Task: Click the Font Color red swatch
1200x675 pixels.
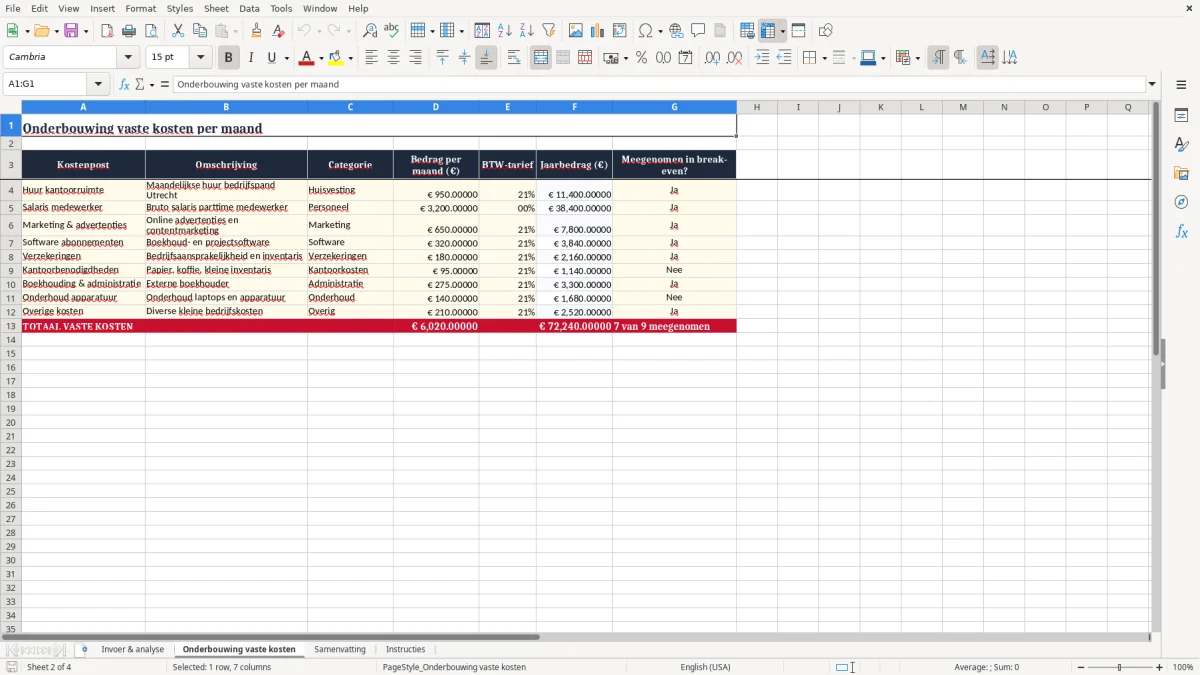Action: coord(307,58)
